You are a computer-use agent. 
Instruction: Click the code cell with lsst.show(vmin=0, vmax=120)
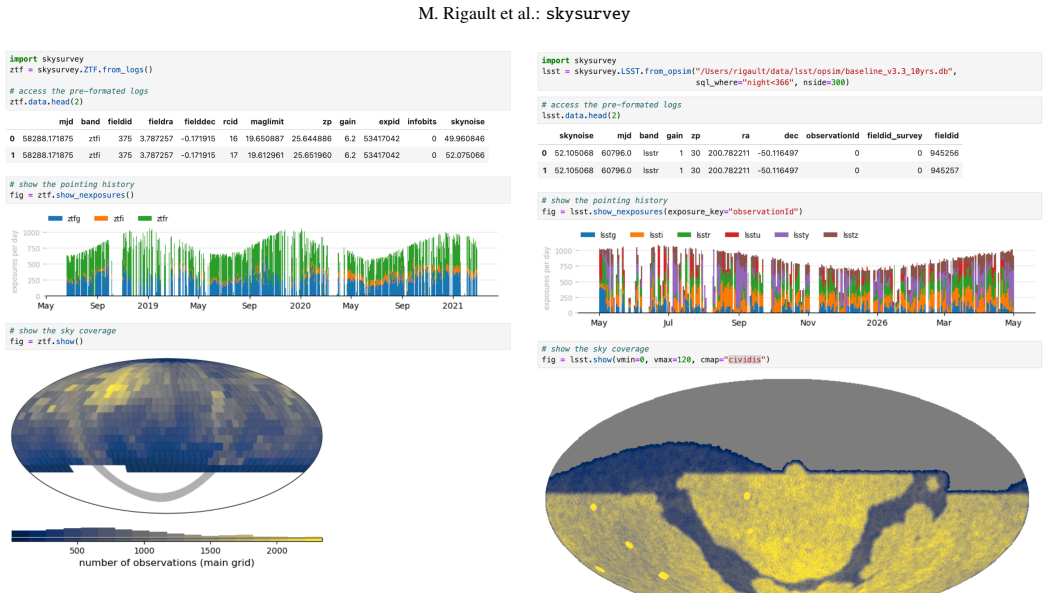pyautogui.click(x=789, y=354)
